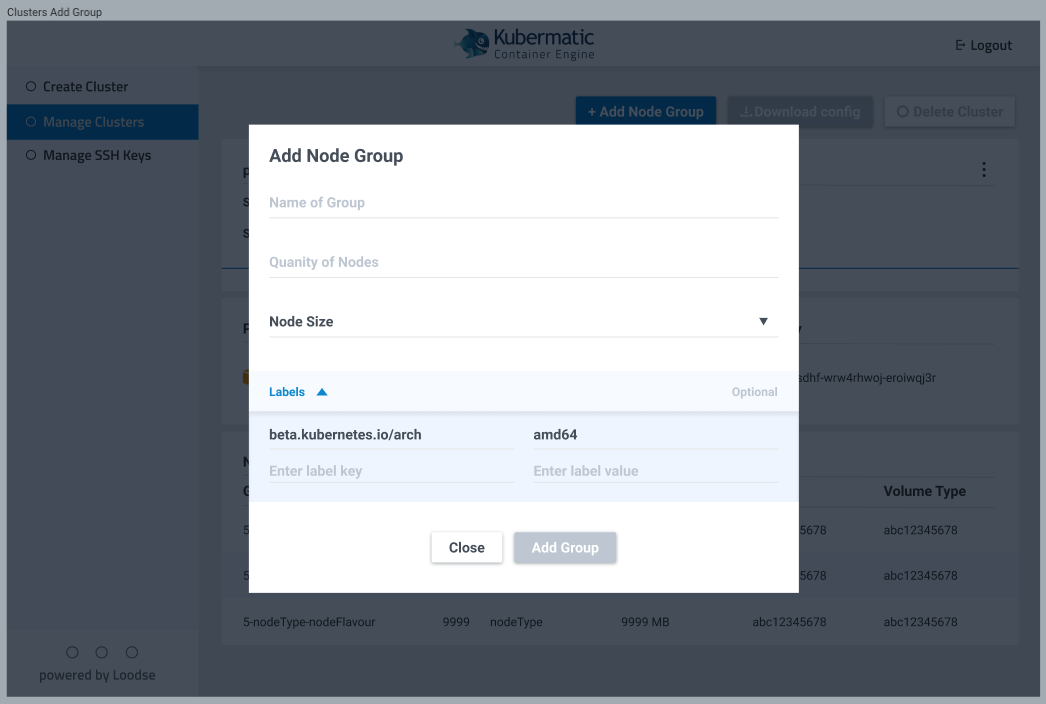Click the blue triangle next to Labels
The image size is (1046, 704).
coord(322,392)
